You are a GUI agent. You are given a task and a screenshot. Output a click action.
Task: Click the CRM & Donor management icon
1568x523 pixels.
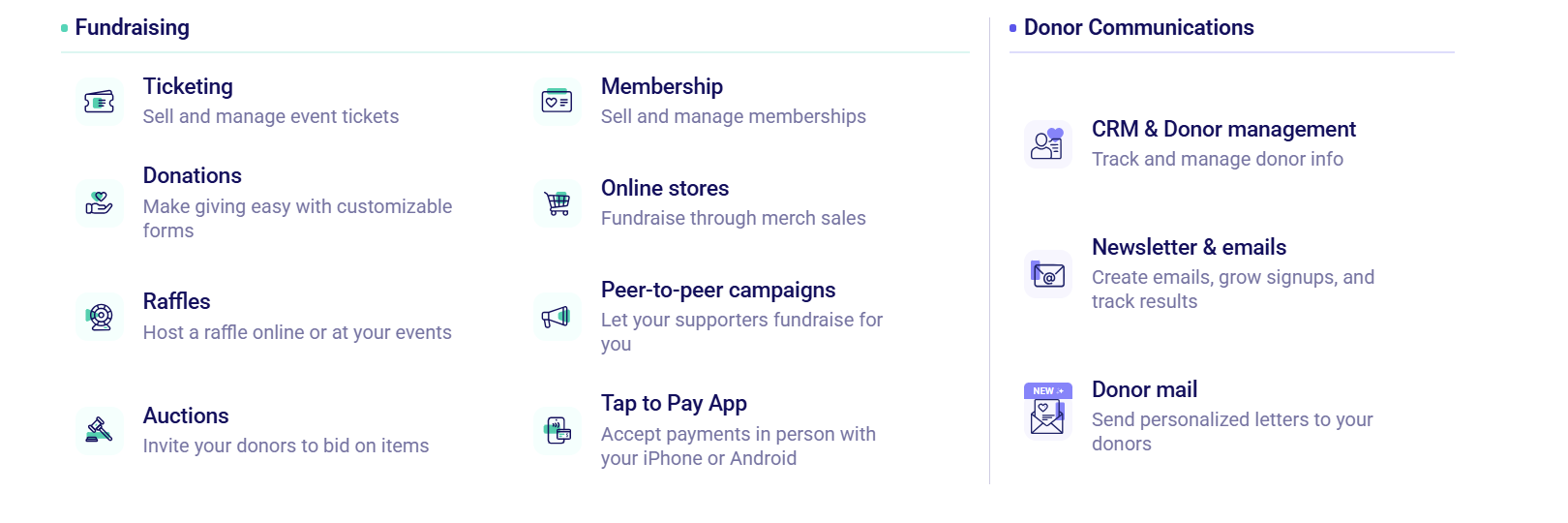(x=1047, y=144)
